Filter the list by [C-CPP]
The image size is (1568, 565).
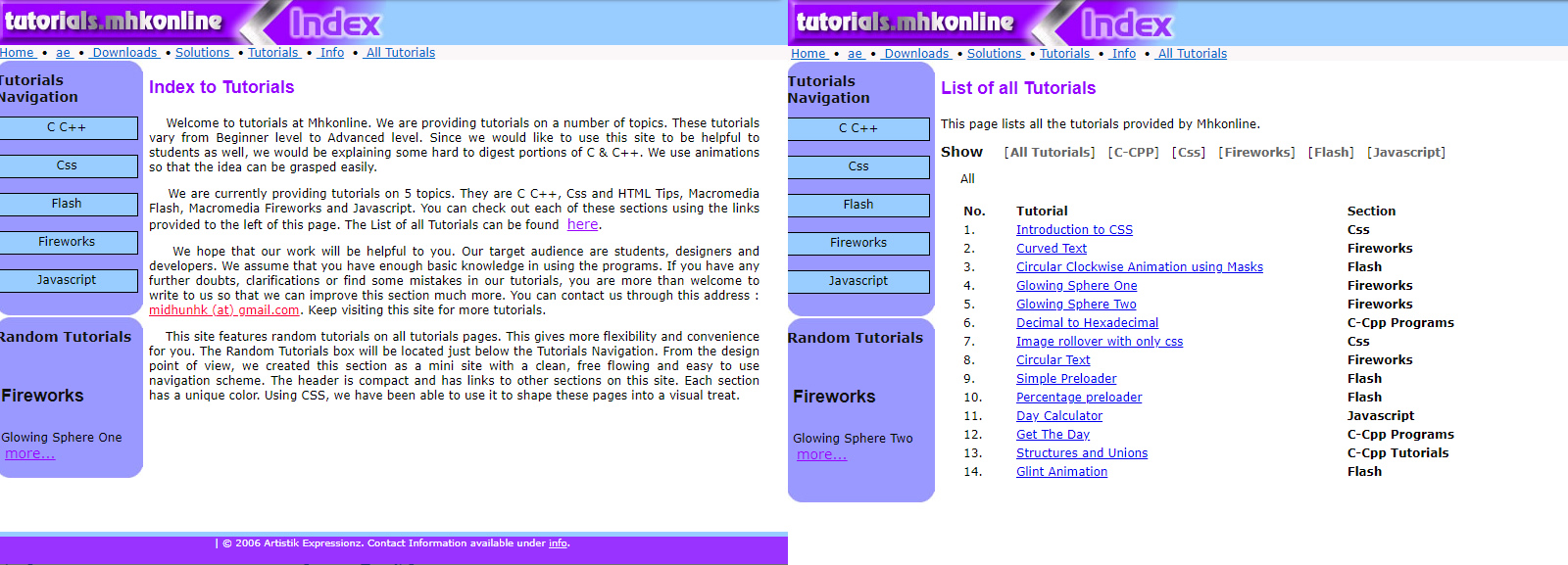tap(1133, 153)
